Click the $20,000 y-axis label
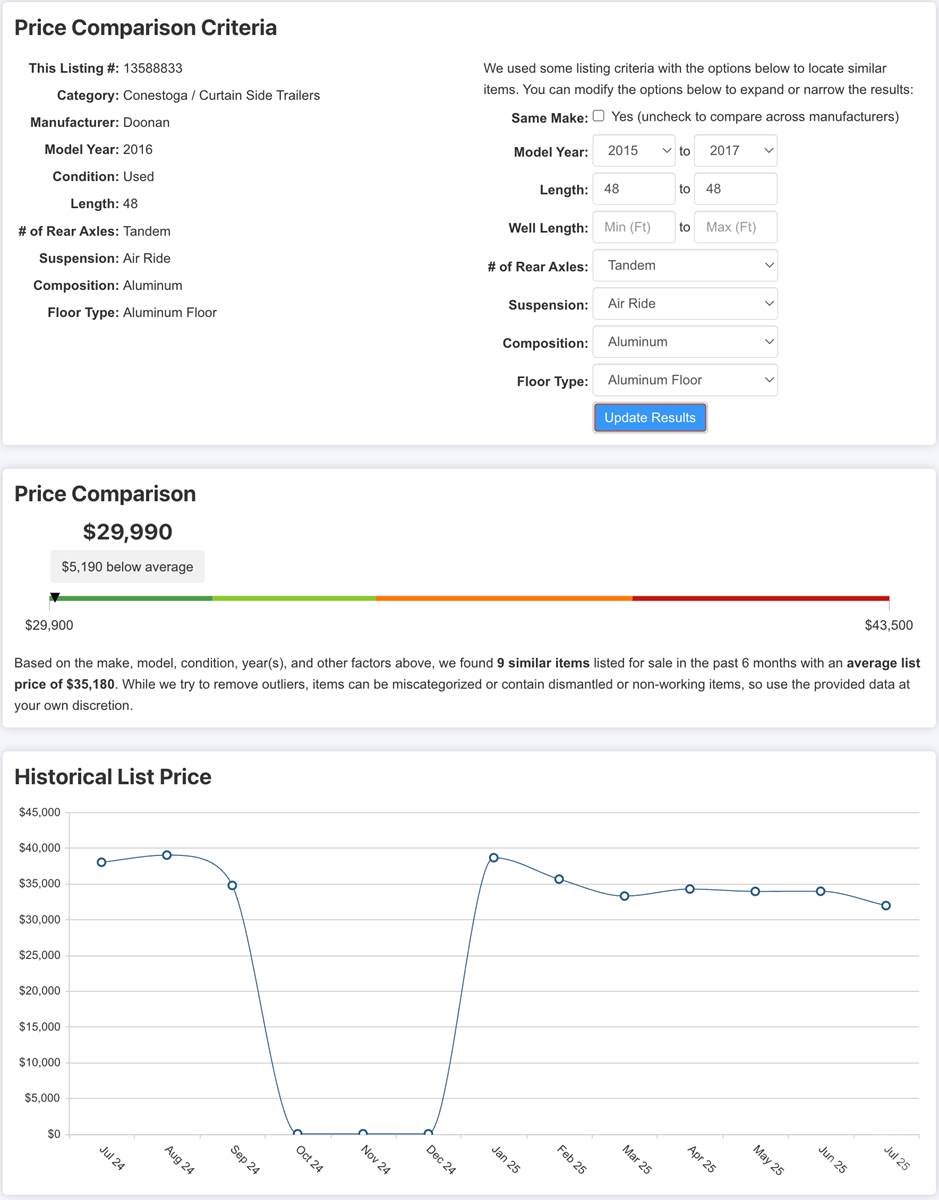939x1200 pixels. click(x=40, y=991)
